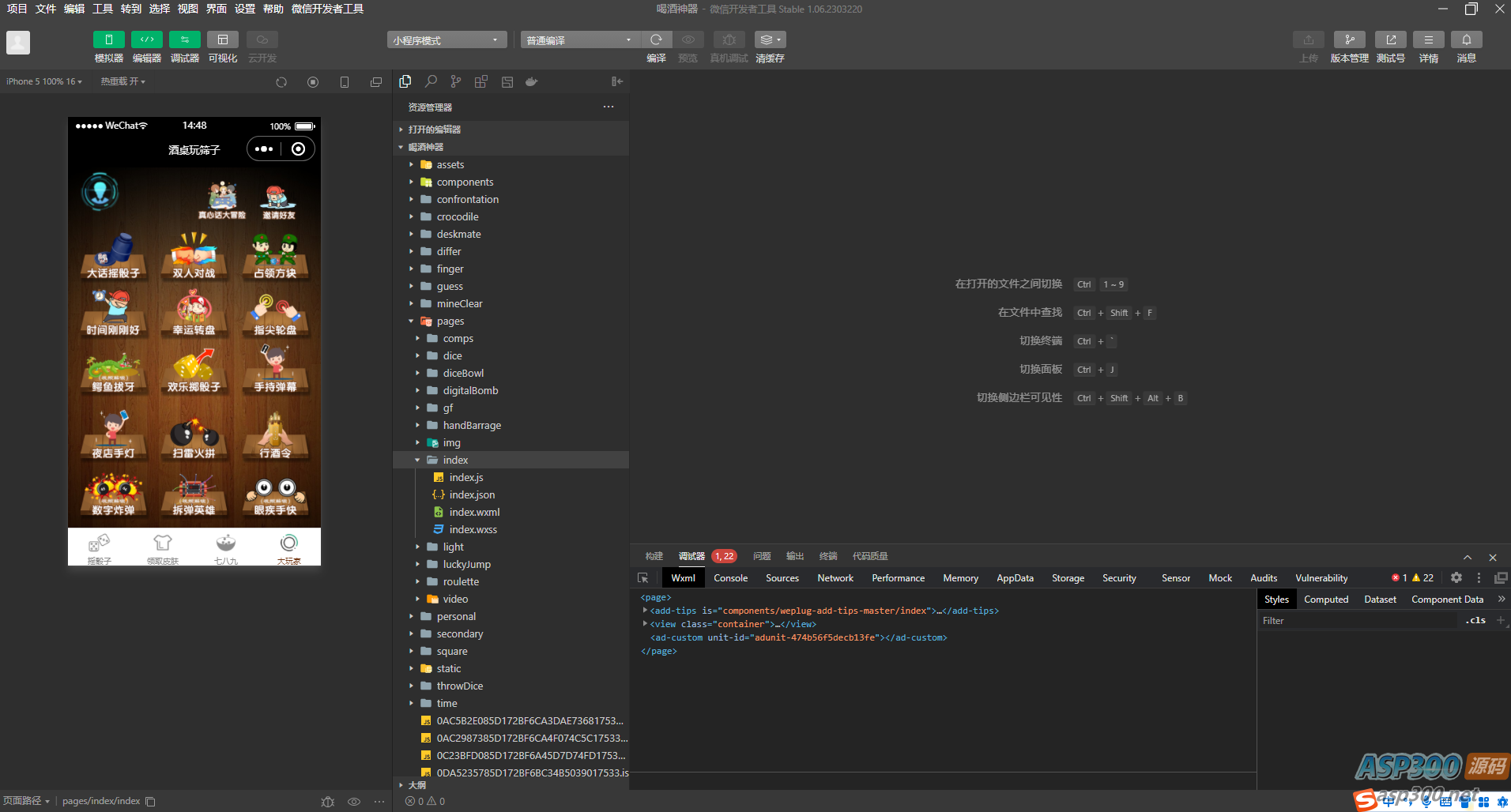
Task: Expand the assets folder in the explorer
Action: [x=450, y=165]
